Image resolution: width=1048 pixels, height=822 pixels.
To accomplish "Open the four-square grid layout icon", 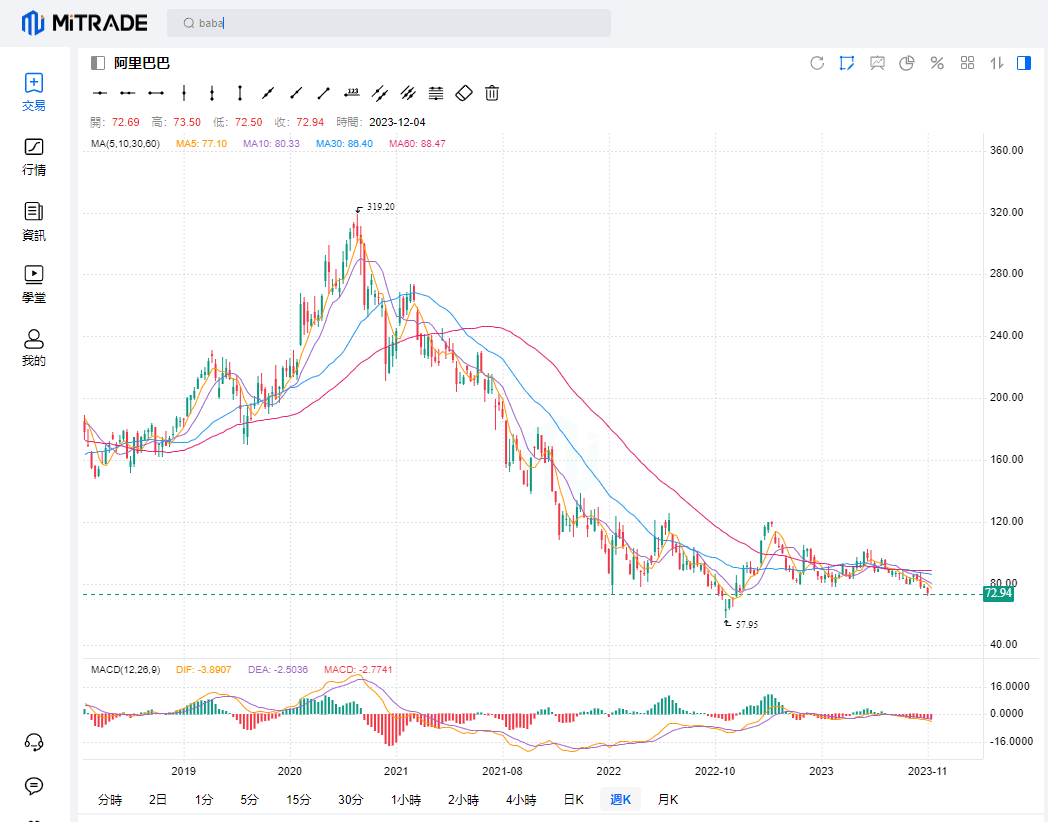I will (x=967, y=63).
